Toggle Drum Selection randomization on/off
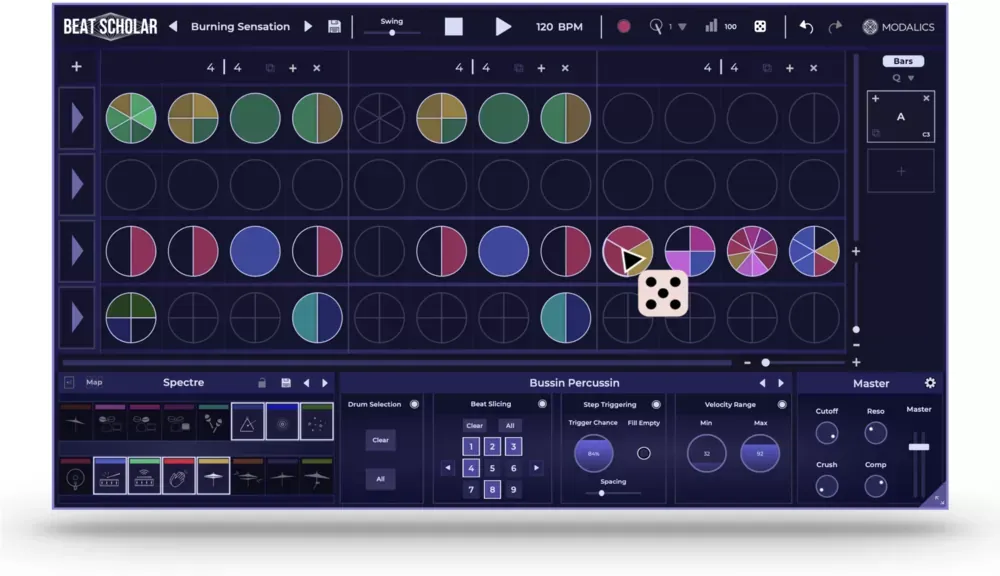The width and height of the screenshot is (1000, 576). pyautogui.click(x=415, y=404)
